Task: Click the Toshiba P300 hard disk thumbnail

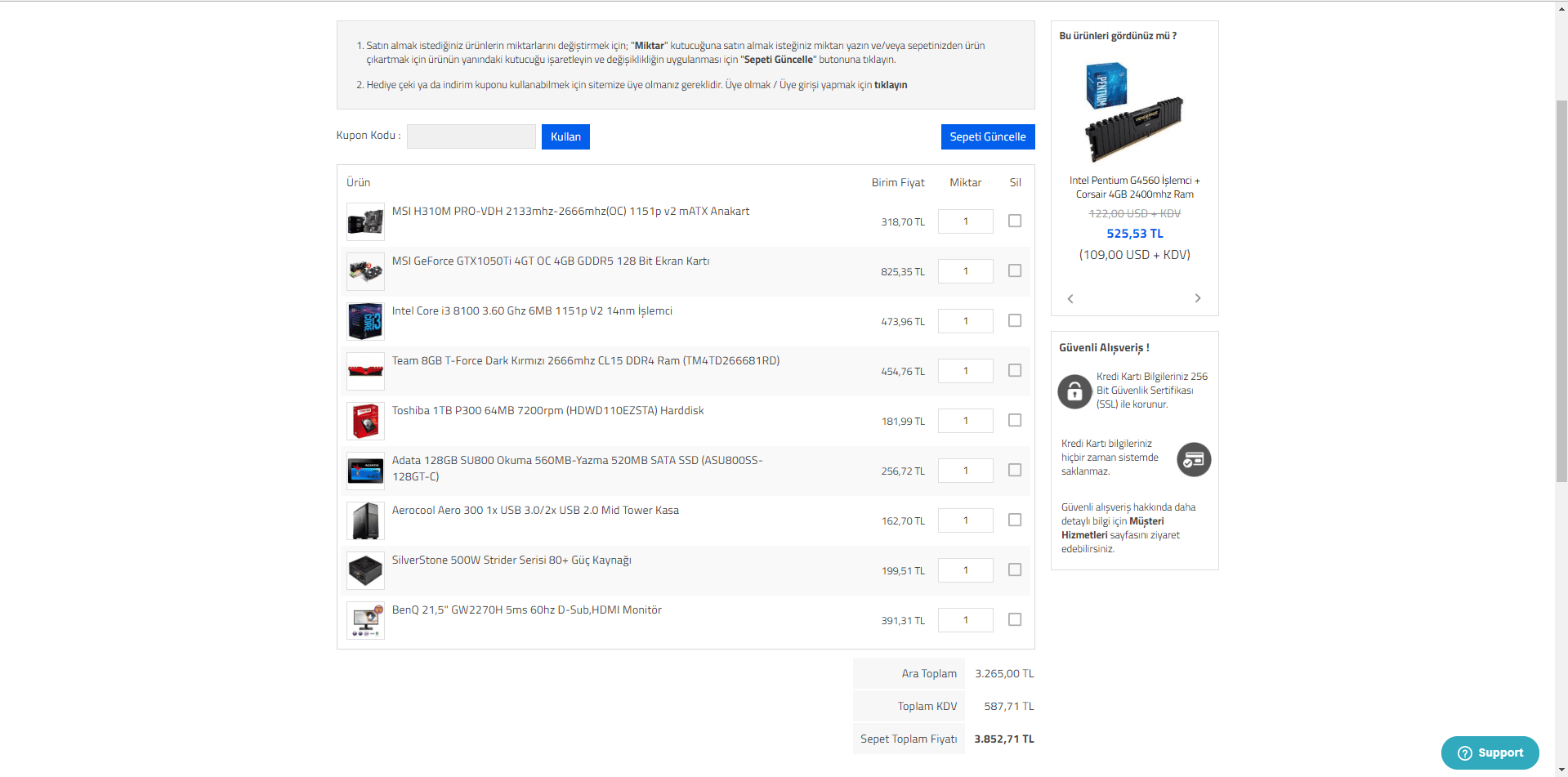Action: (x=365, y=421)
